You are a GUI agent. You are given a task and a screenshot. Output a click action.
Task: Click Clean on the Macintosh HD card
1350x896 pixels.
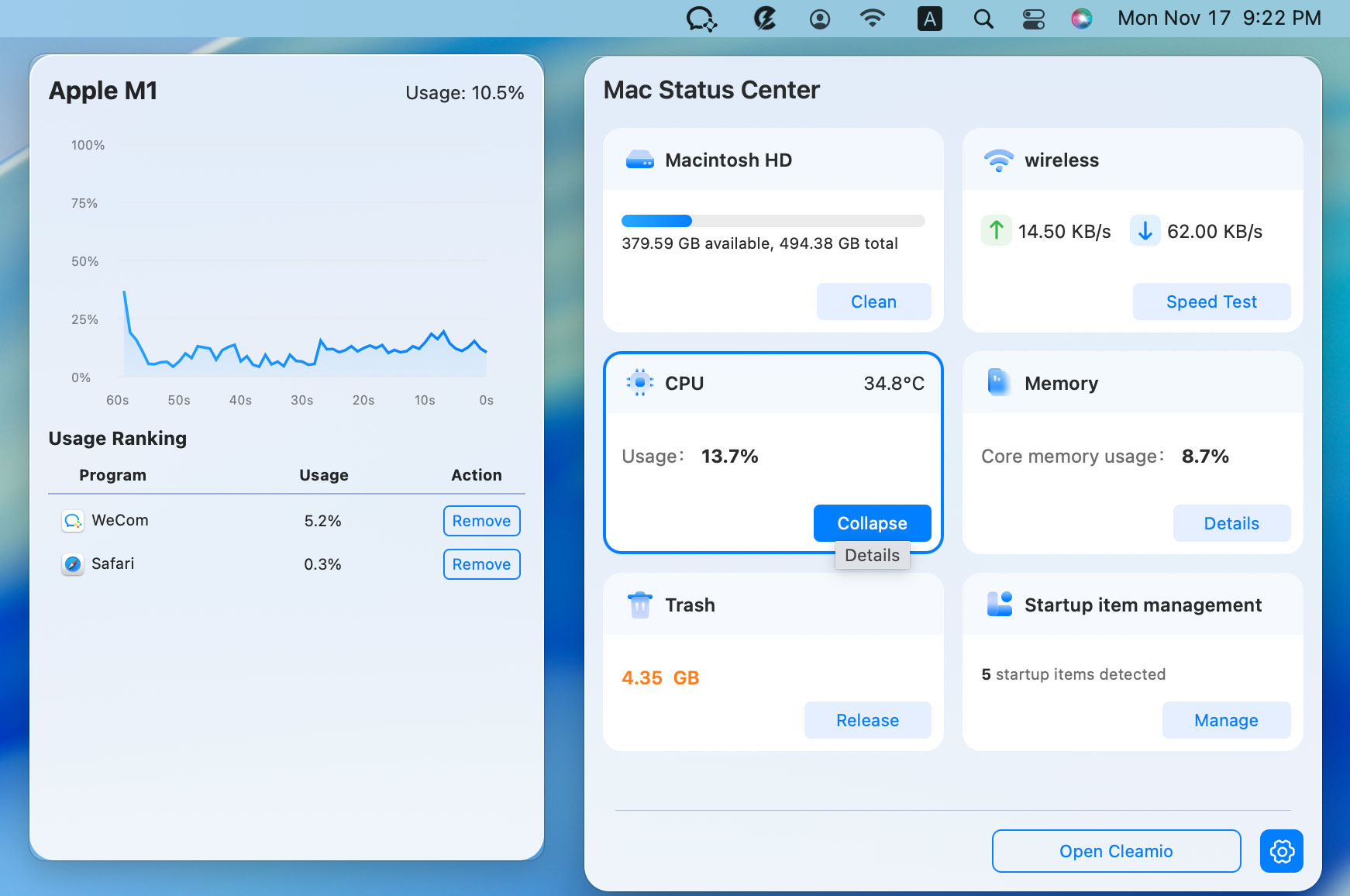[x=873, y=302]
